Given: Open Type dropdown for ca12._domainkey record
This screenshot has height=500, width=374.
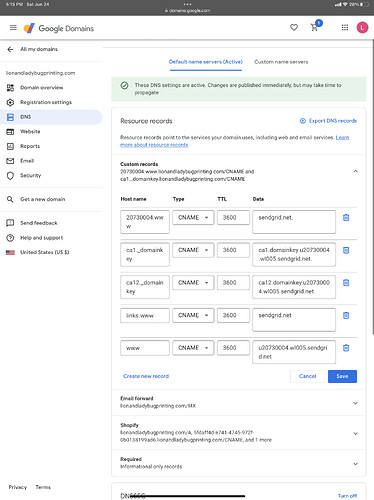Looking at the screenshot, I should (193, 283).
